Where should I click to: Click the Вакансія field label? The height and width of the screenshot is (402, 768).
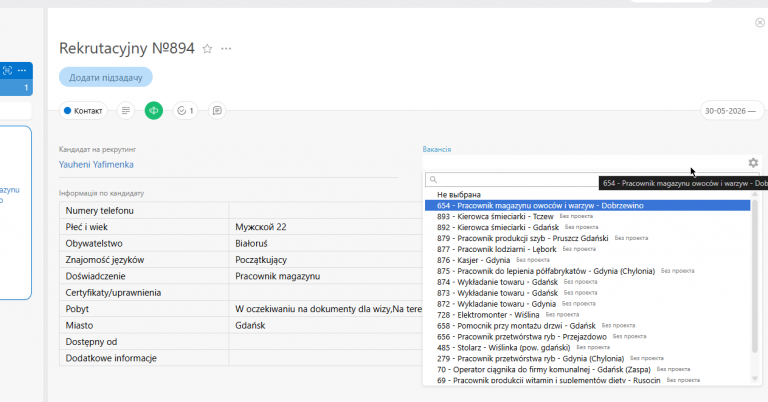[437, 149]
